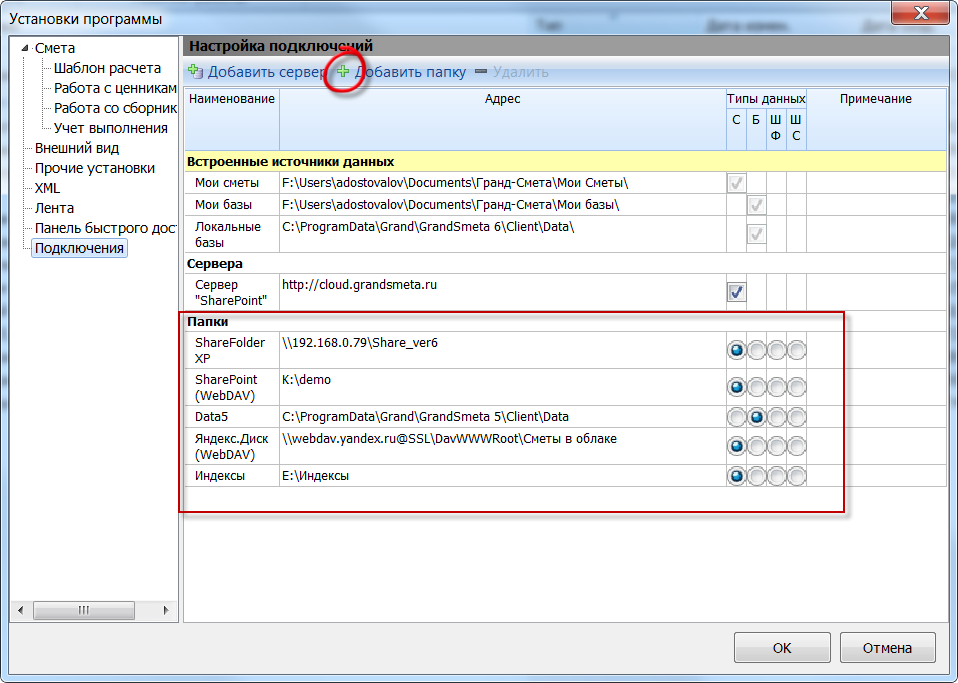
Task: Select С radio for Яндекс.Диск (WebDAV)
Action: click(x=736, y=447)
